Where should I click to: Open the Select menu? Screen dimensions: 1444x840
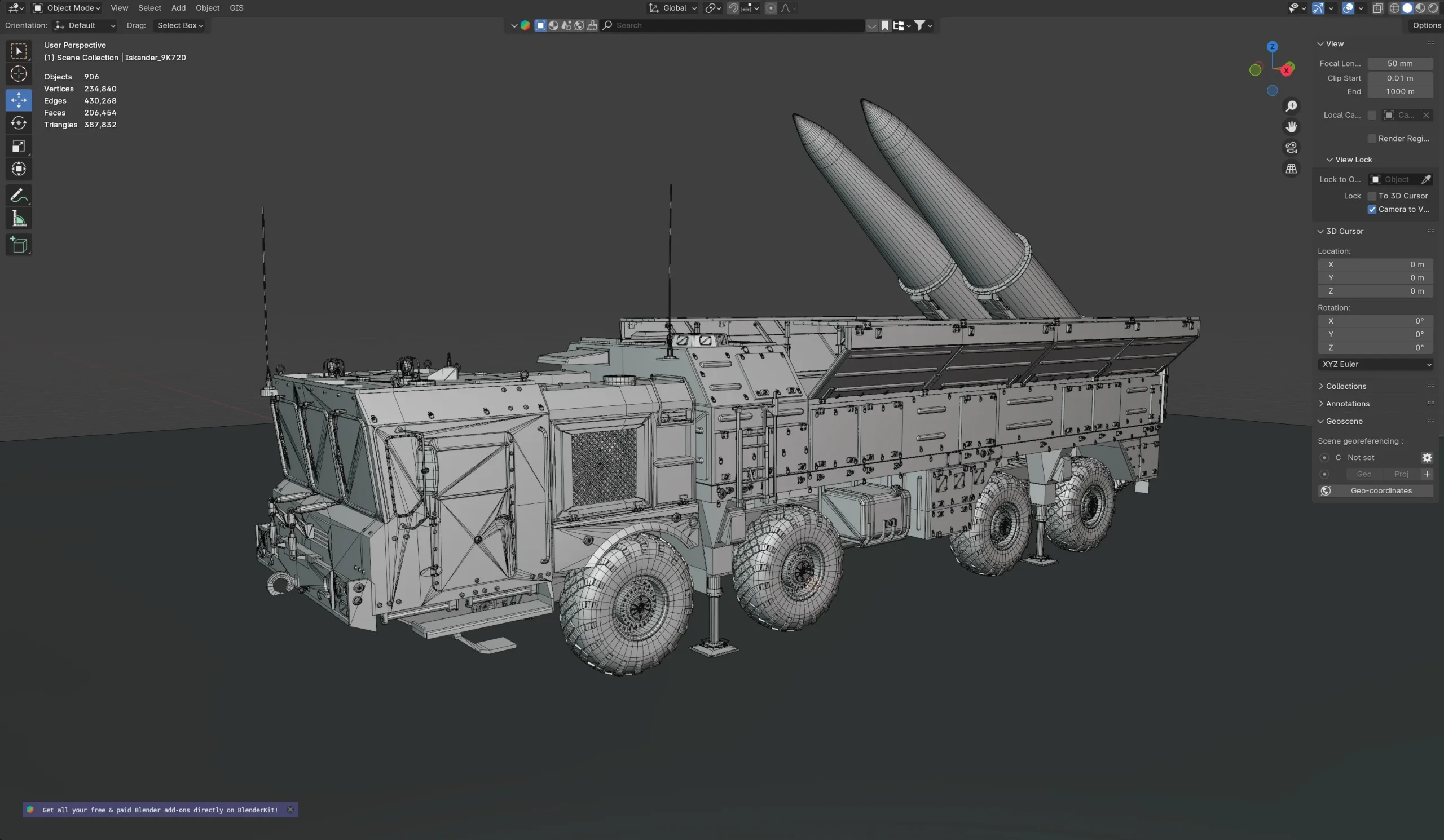click(149, 7)
